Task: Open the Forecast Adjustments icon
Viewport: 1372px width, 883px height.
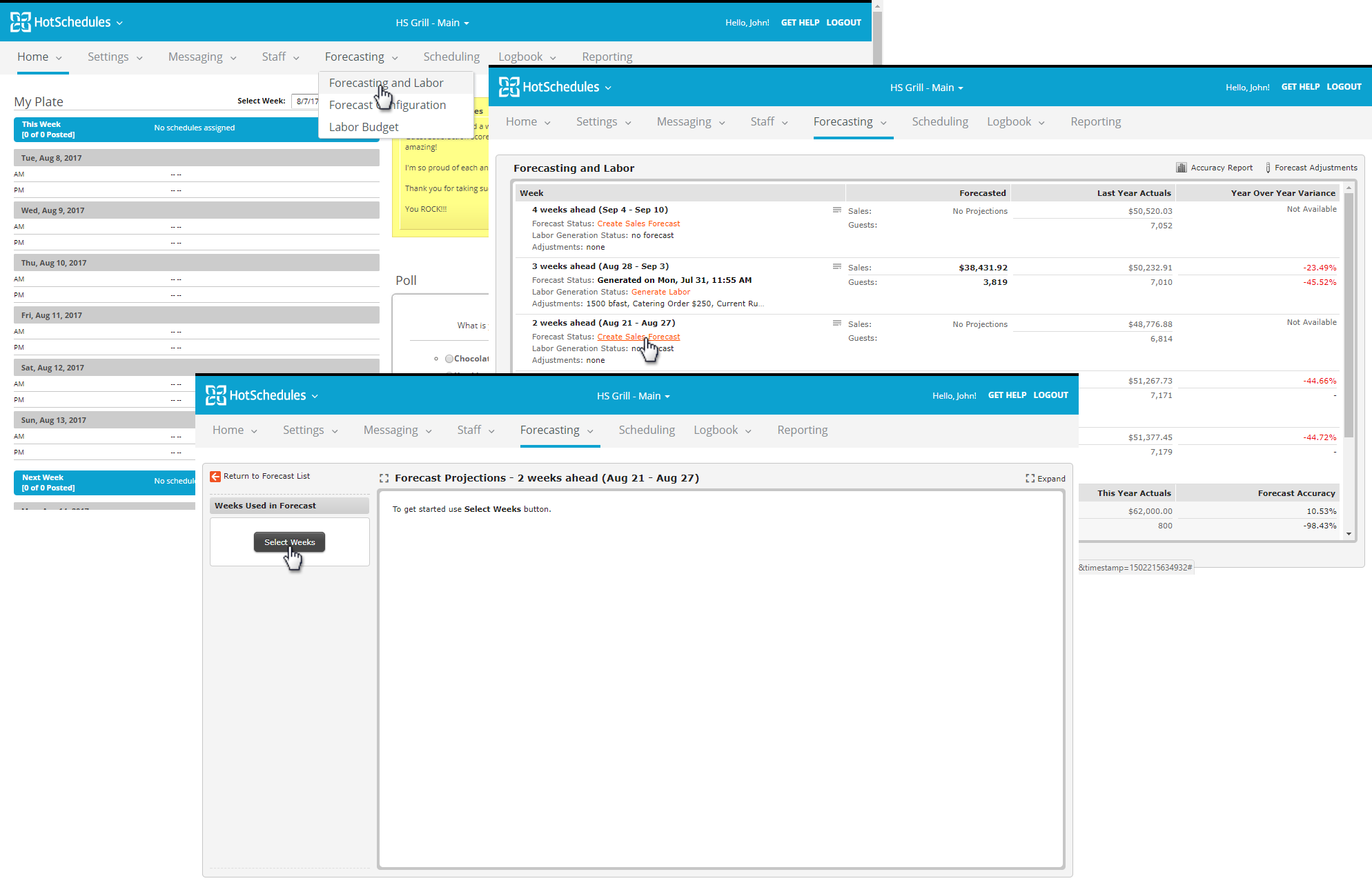Action: point(1268,168)
